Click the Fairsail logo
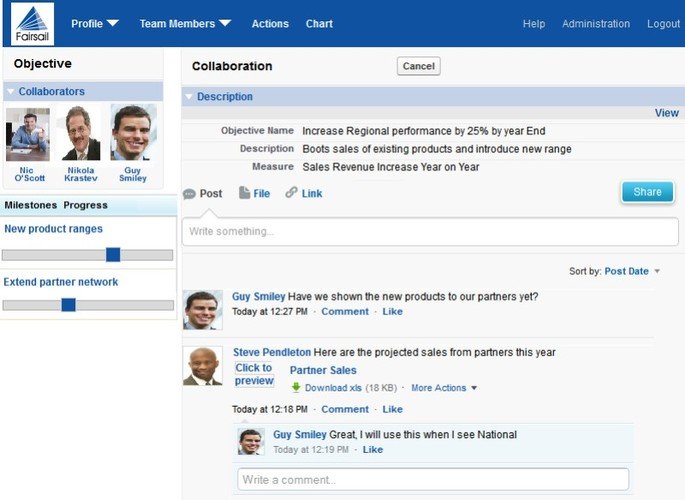Screen dimensions: 685x500 32,24
